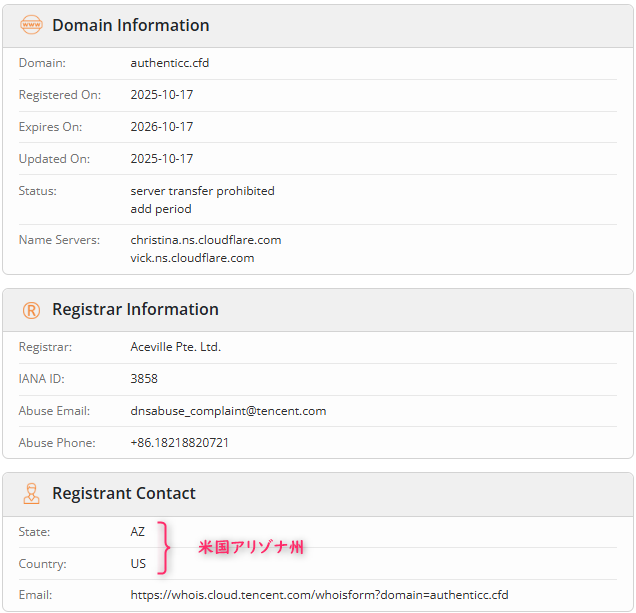Open the whois.cloud.tencent.com whoisform link
Image resolution: width=636 pixels, height=613 pixels.
click(x=319, y=595)
